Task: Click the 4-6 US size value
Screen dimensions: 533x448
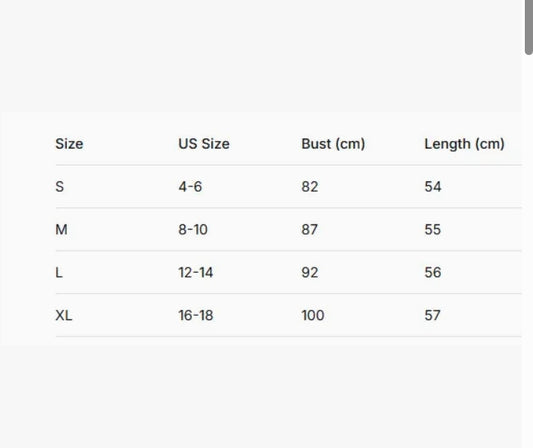Action: click(x=190, y=187)
